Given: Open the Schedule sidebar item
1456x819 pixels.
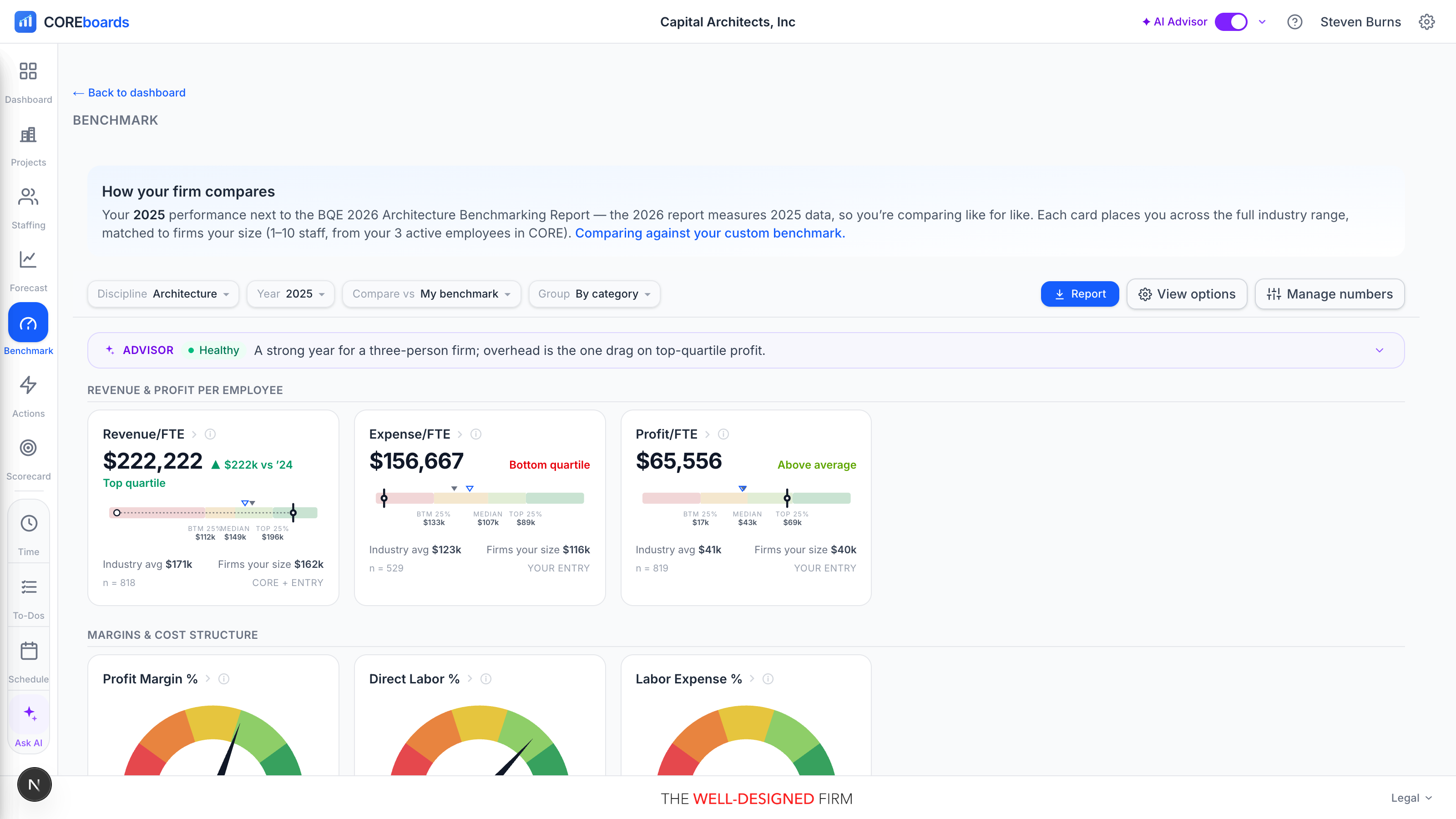Looking at the screenshot, I should [x=29, y=662].
